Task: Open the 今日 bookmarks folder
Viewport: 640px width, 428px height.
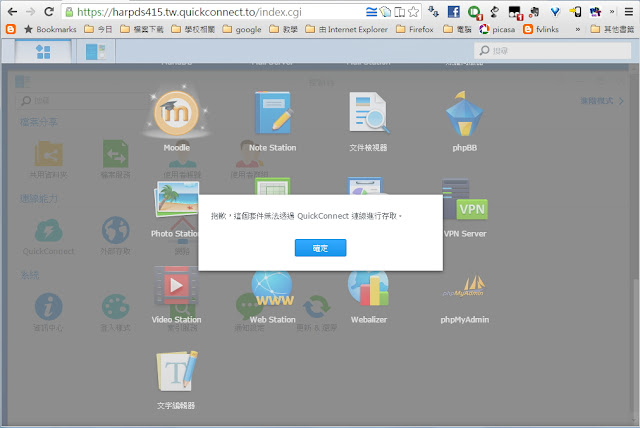Action: (x=98, y=29)
